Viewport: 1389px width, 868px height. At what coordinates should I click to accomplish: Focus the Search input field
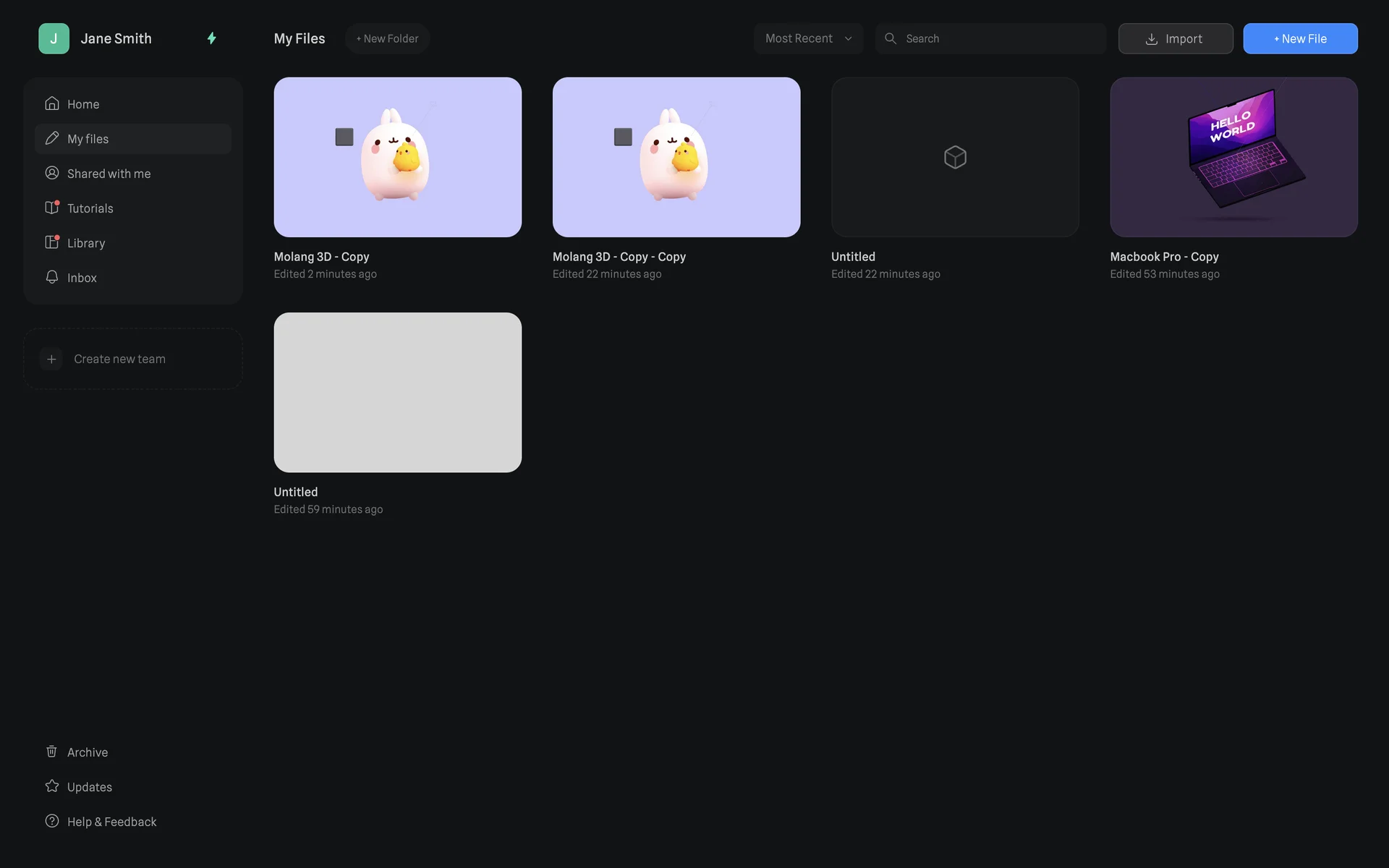(x=998, y=38)
